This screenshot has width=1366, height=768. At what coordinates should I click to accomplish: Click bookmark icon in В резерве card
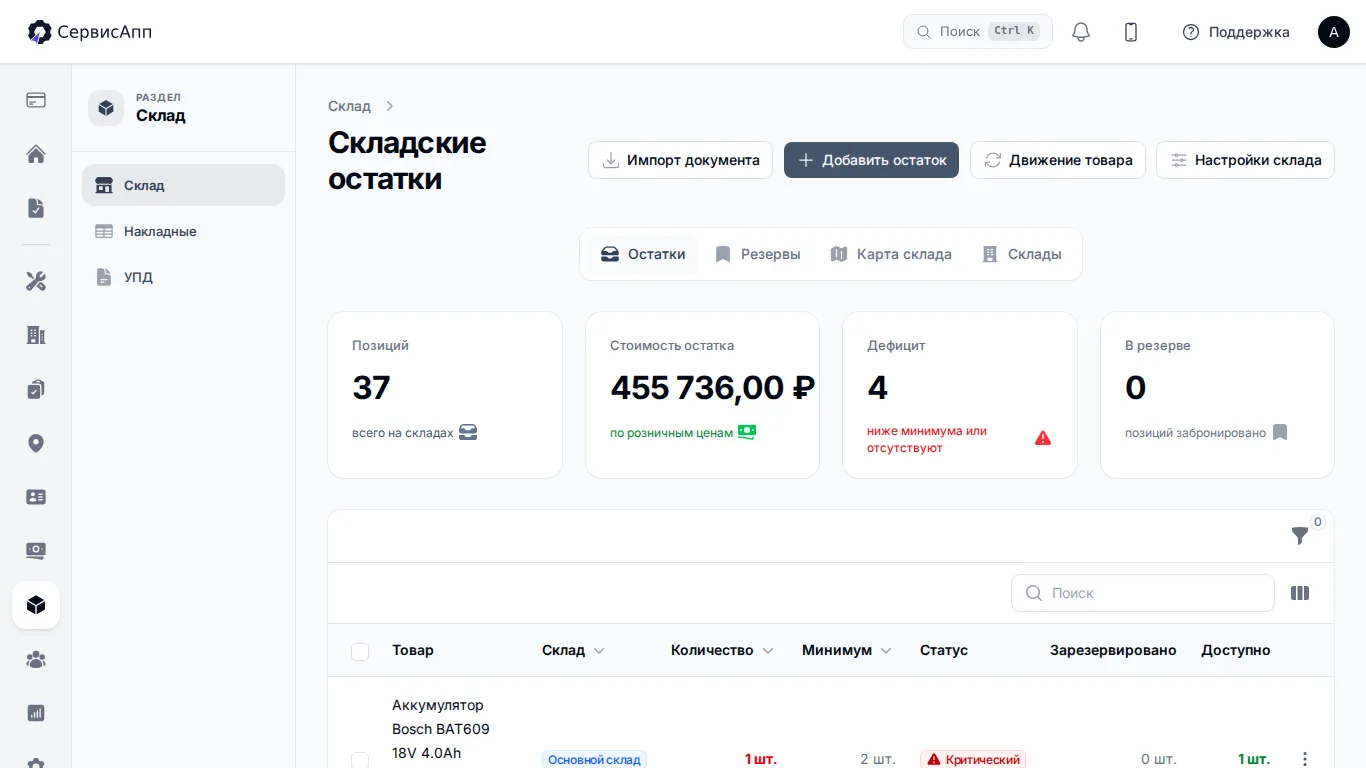click(1280, 432)
